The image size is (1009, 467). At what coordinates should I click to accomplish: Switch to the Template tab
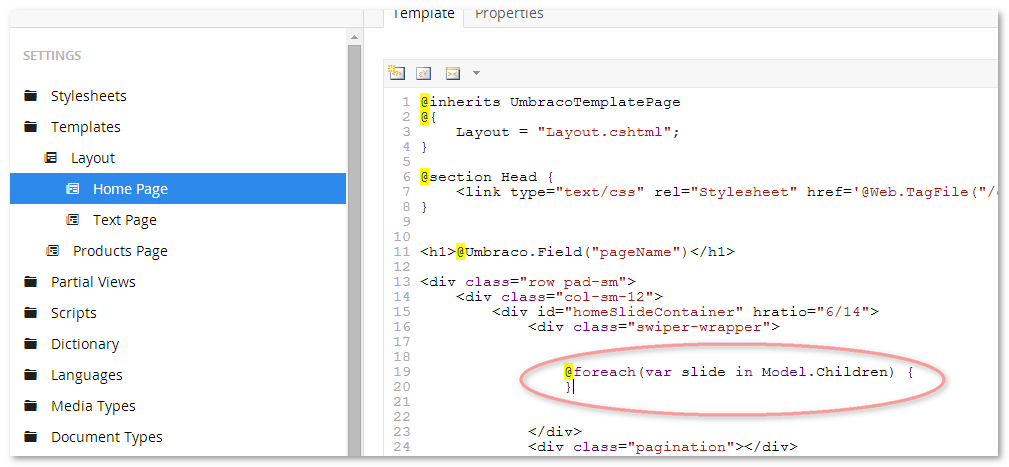(423, 14)
